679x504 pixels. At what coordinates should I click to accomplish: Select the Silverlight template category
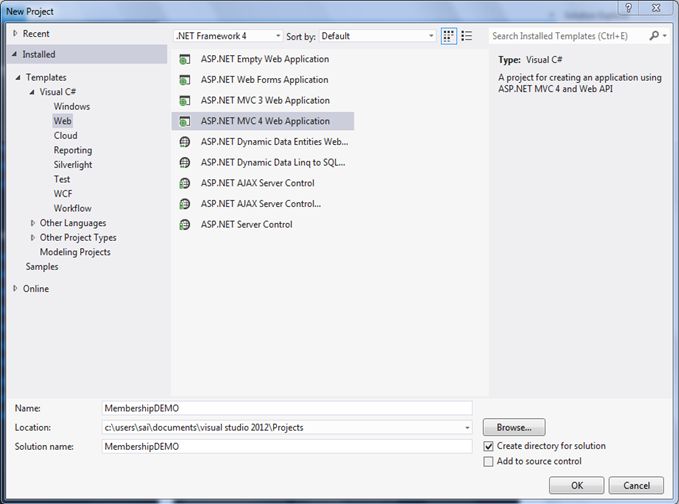(73, 165)
